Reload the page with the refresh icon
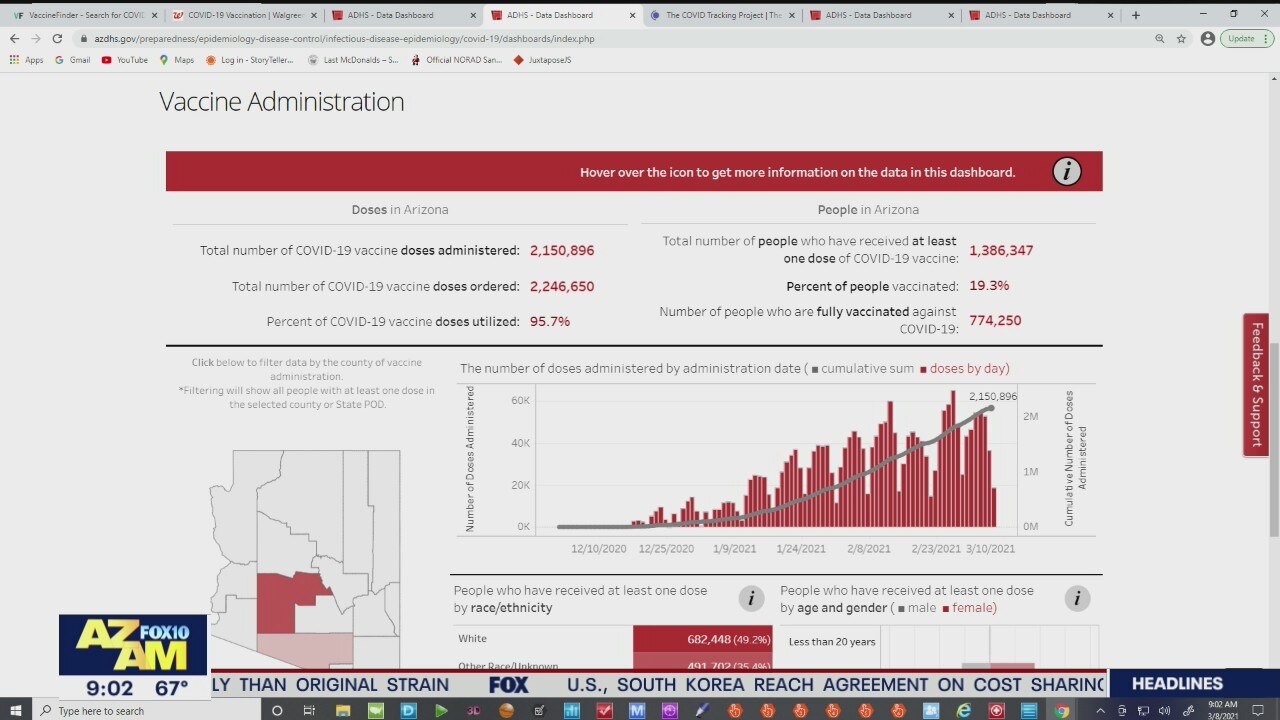Viewport: 1280px width, 720px height. 57,38
